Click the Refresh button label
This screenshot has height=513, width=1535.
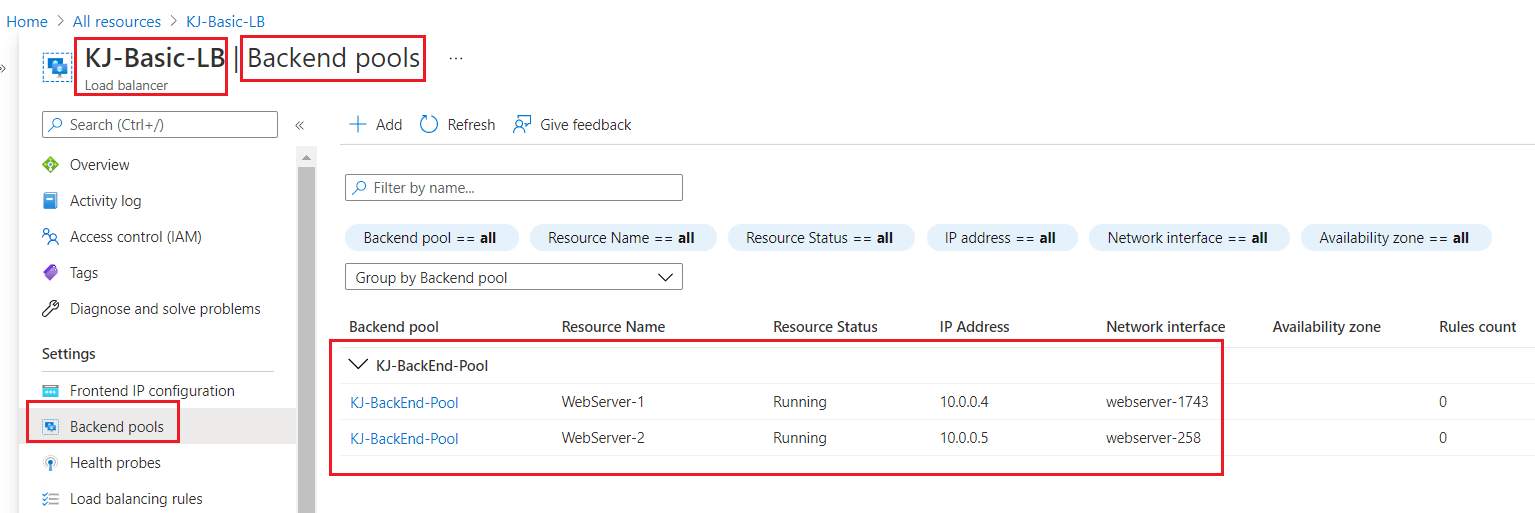coord(471,125)
